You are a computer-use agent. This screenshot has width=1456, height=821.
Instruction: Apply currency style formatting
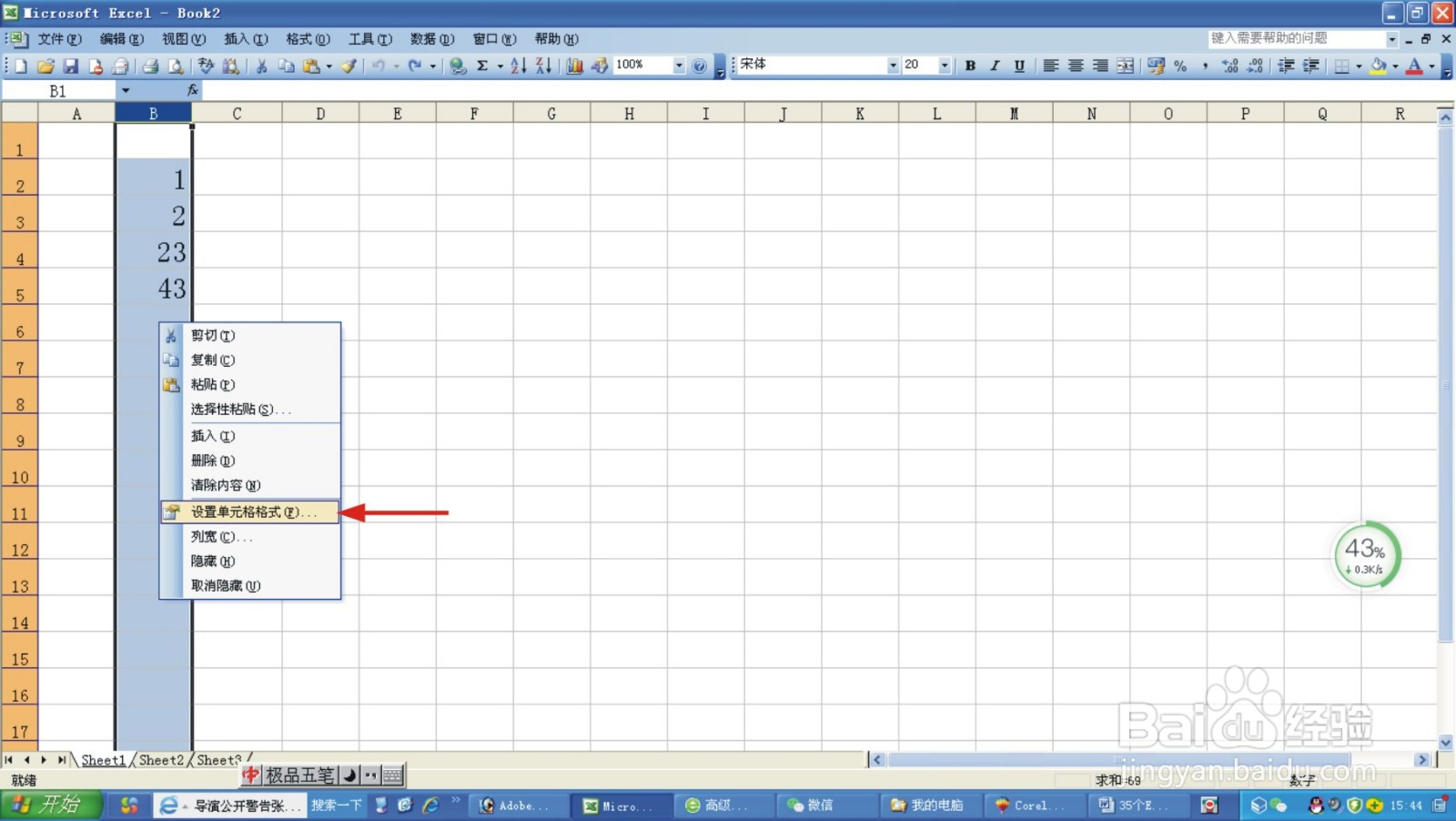tap(1156, 66)
